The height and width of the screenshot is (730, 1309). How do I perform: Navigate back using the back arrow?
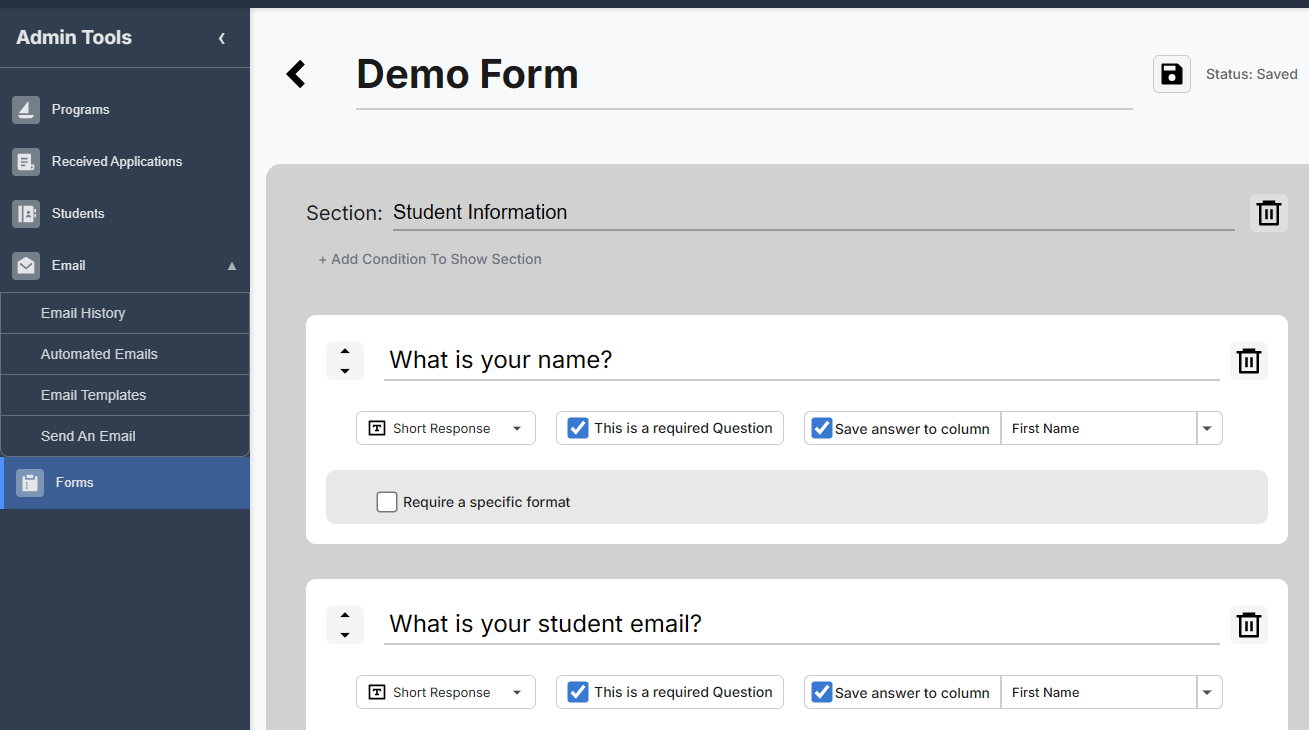coord(296,74)
